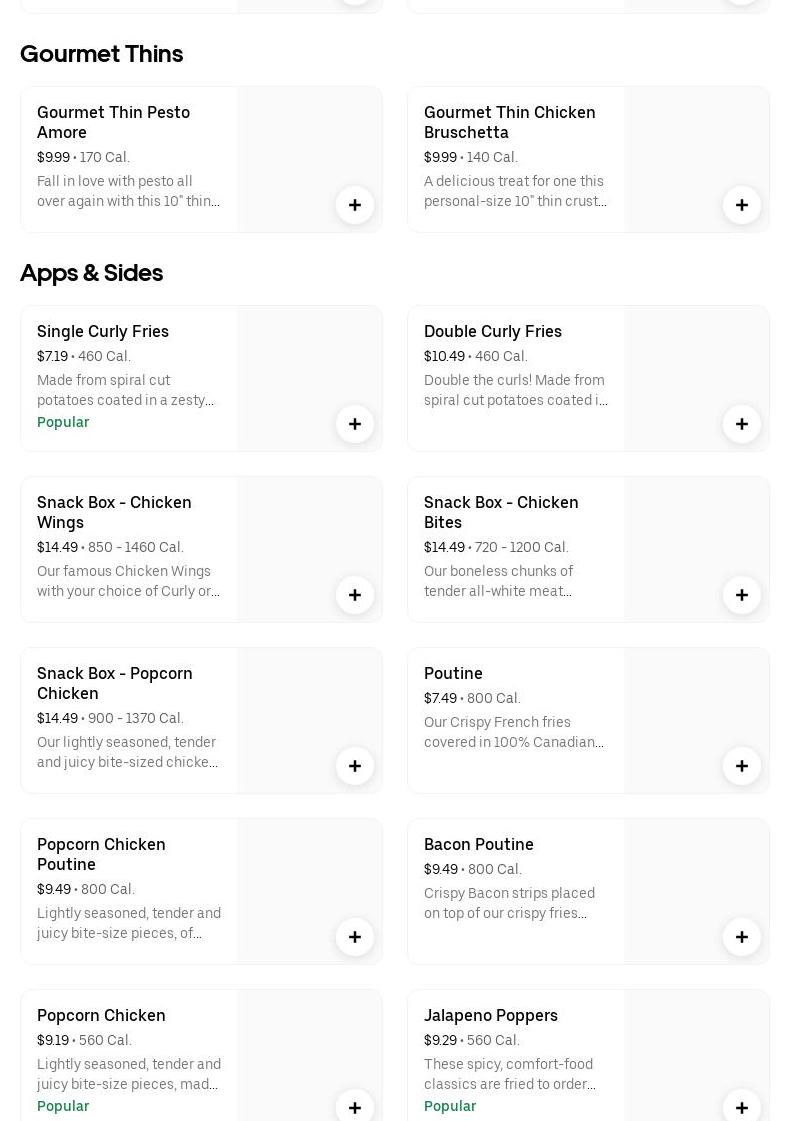Open the Single Curly Fries item title
Screen dimensions: 804x1121
click(x=103, y=331)
